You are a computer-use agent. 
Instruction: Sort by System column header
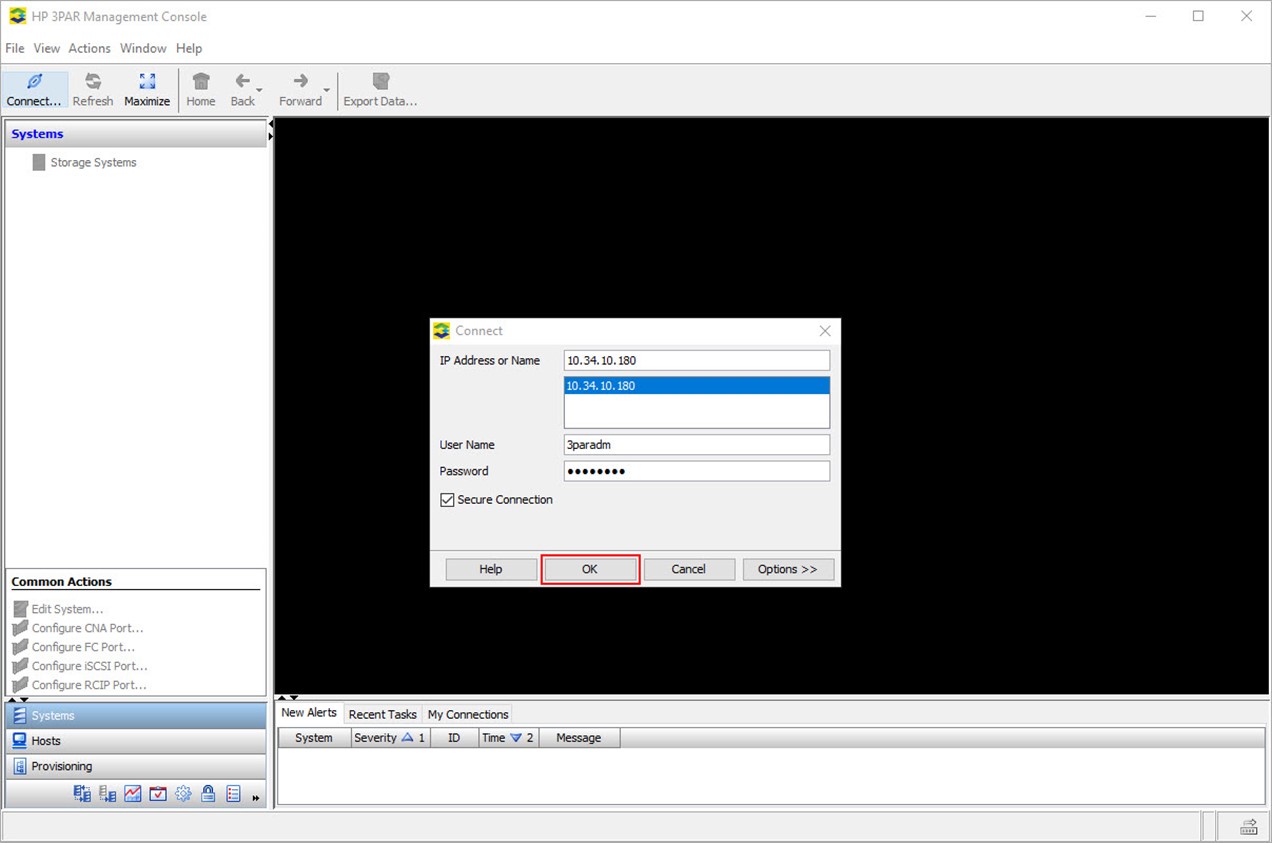(313, 738)
